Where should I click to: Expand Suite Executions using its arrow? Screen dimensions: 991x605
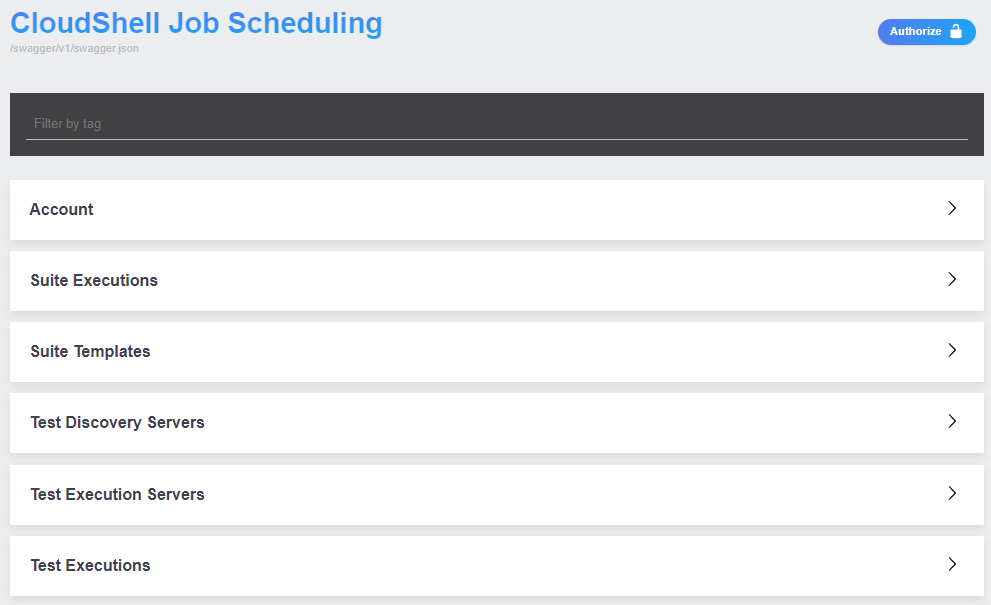[952, 279]
